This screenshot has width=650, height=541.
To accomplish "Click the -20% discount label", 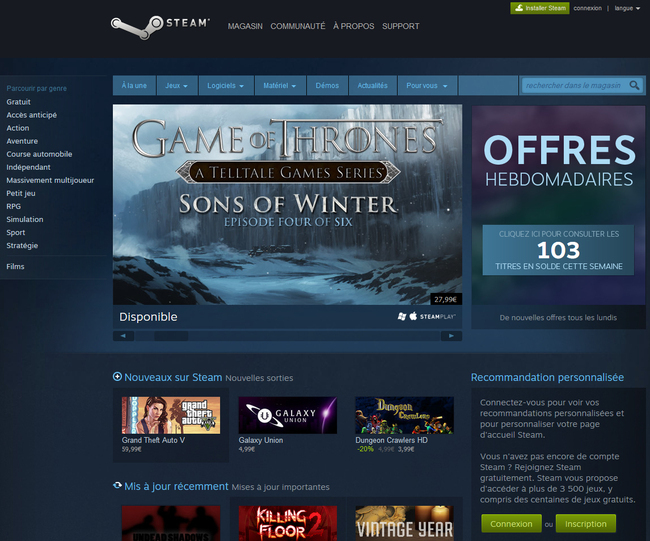I will point(365,449).
